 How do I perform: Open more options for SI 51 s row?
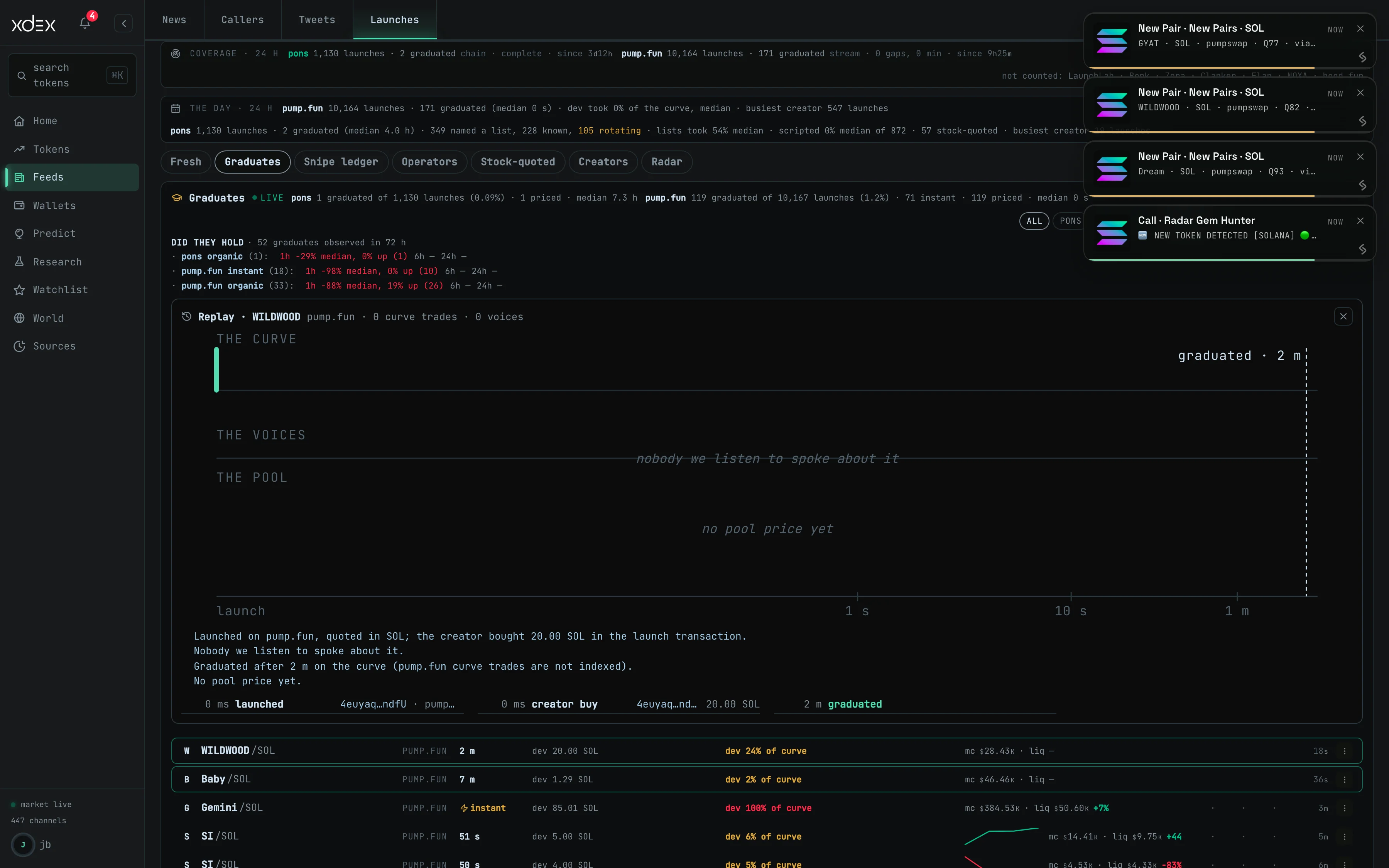pyautogui.click(x=1344, y=836)
